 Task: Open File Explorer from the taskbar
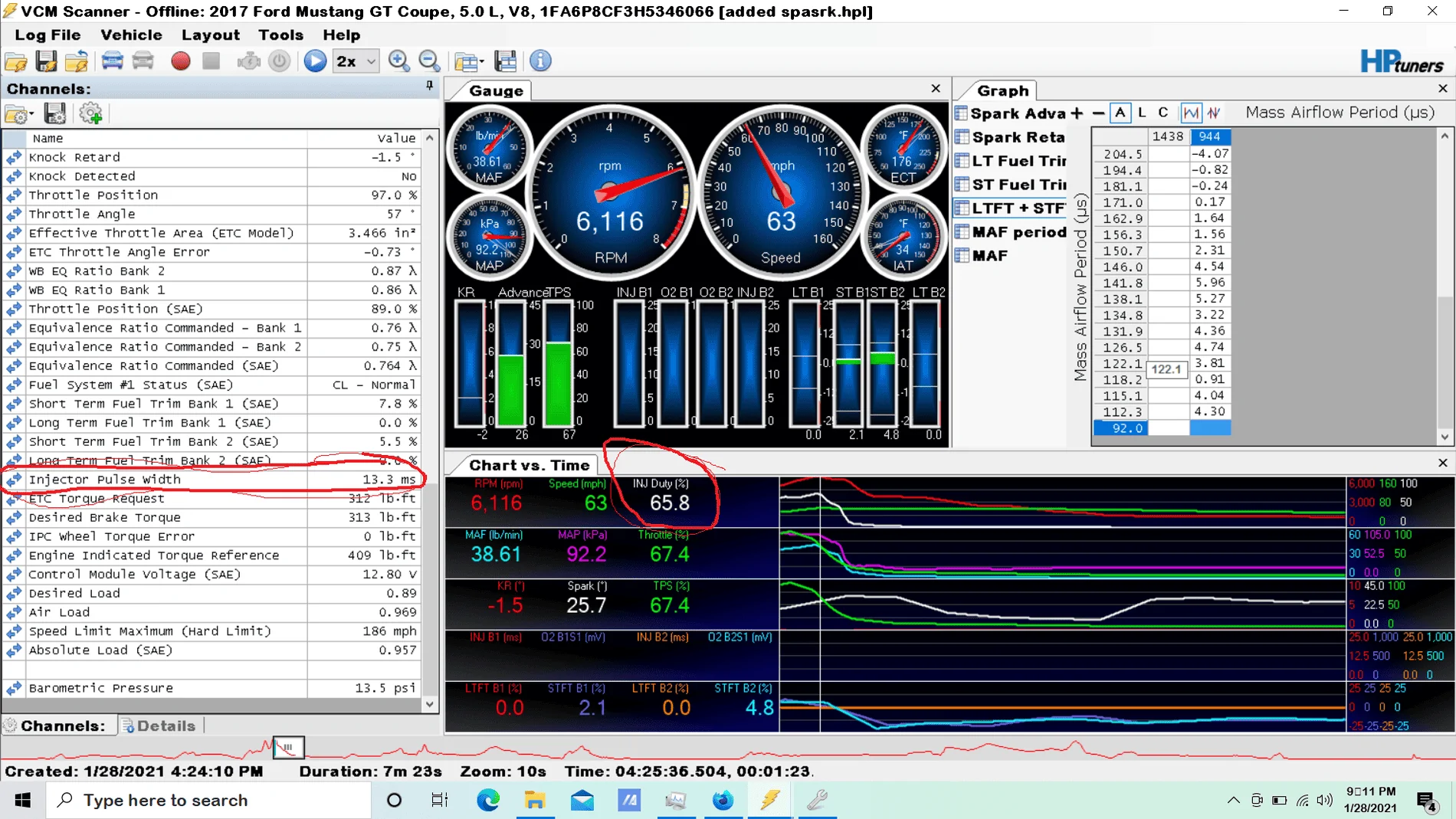(535, 801)
